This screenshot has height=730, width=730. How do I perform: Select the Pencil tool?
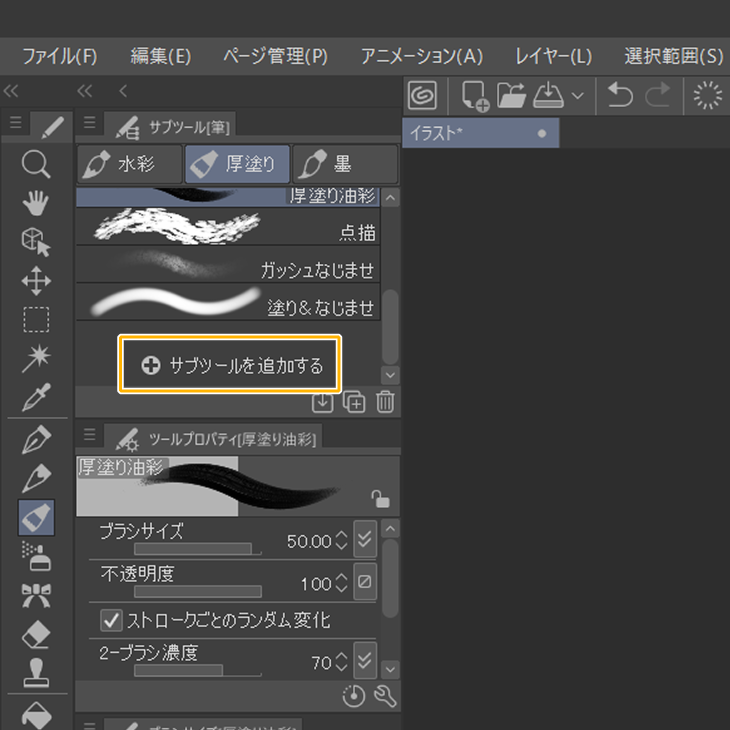pyautogui.click(x=36, y=478)
